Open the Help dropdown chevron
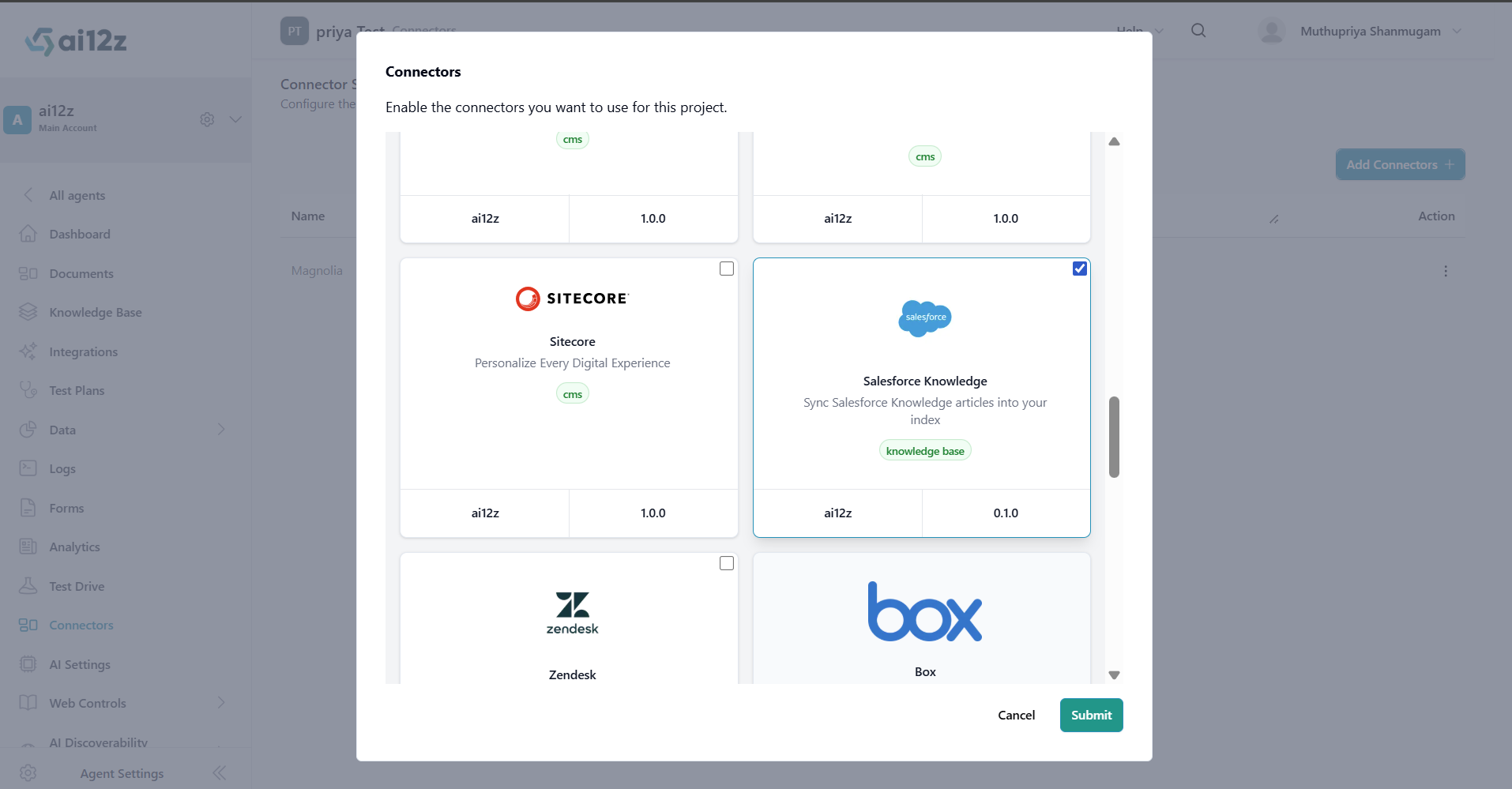Screen dimensions: 1512x789 pyautogui.click(x=1159, y=31)
